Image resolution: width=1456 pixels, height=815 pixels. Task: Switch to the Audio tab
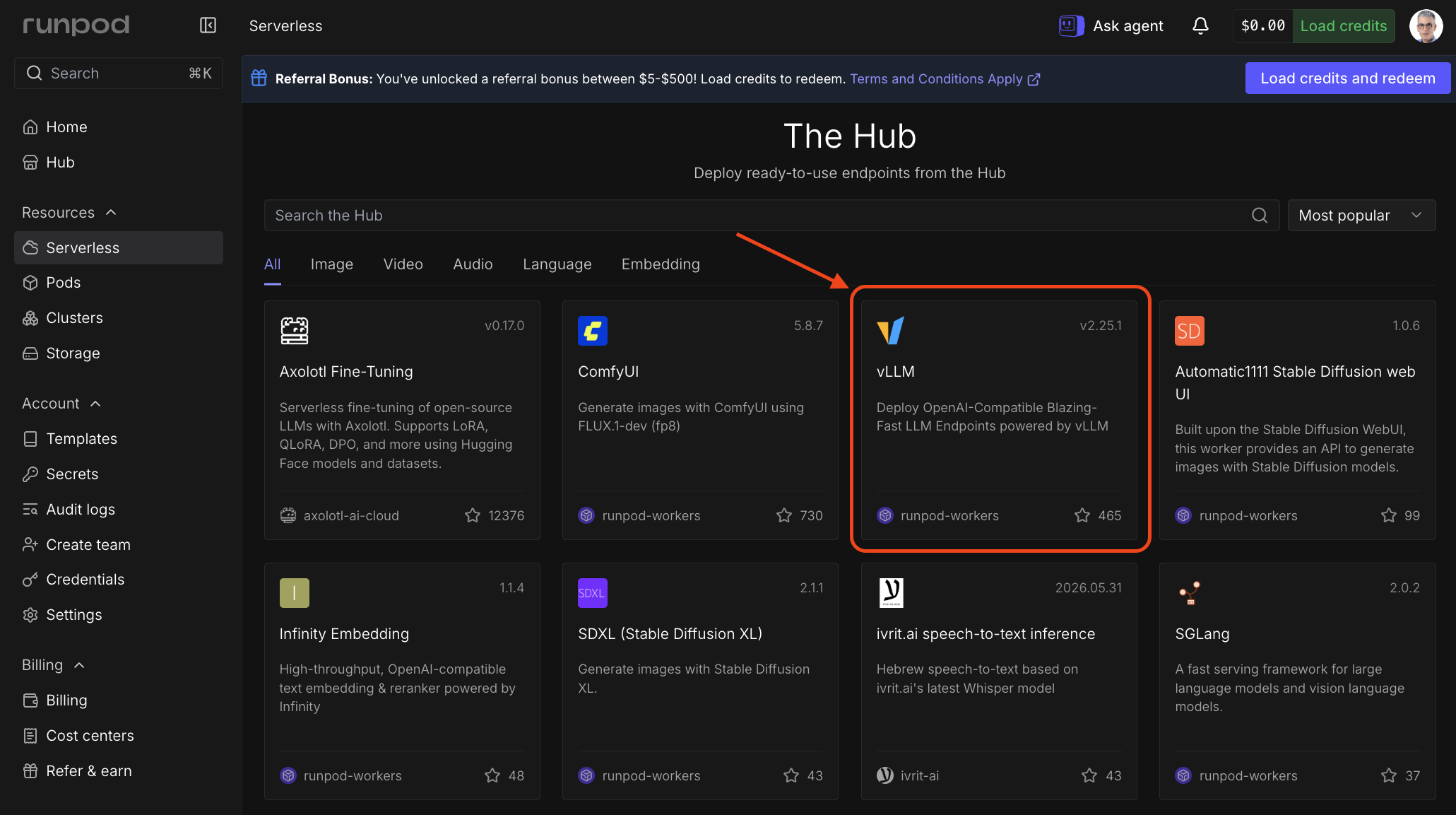473,264
